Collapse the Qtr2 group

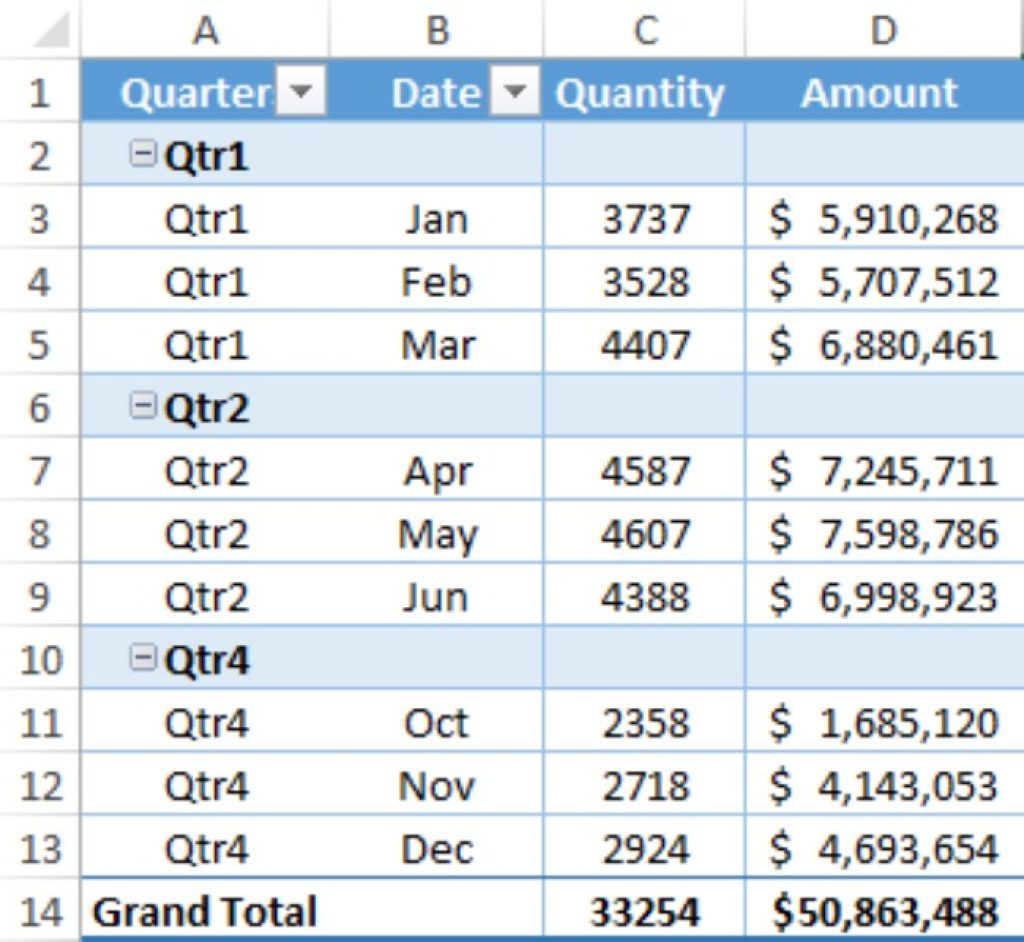click(x=144, y=408)
